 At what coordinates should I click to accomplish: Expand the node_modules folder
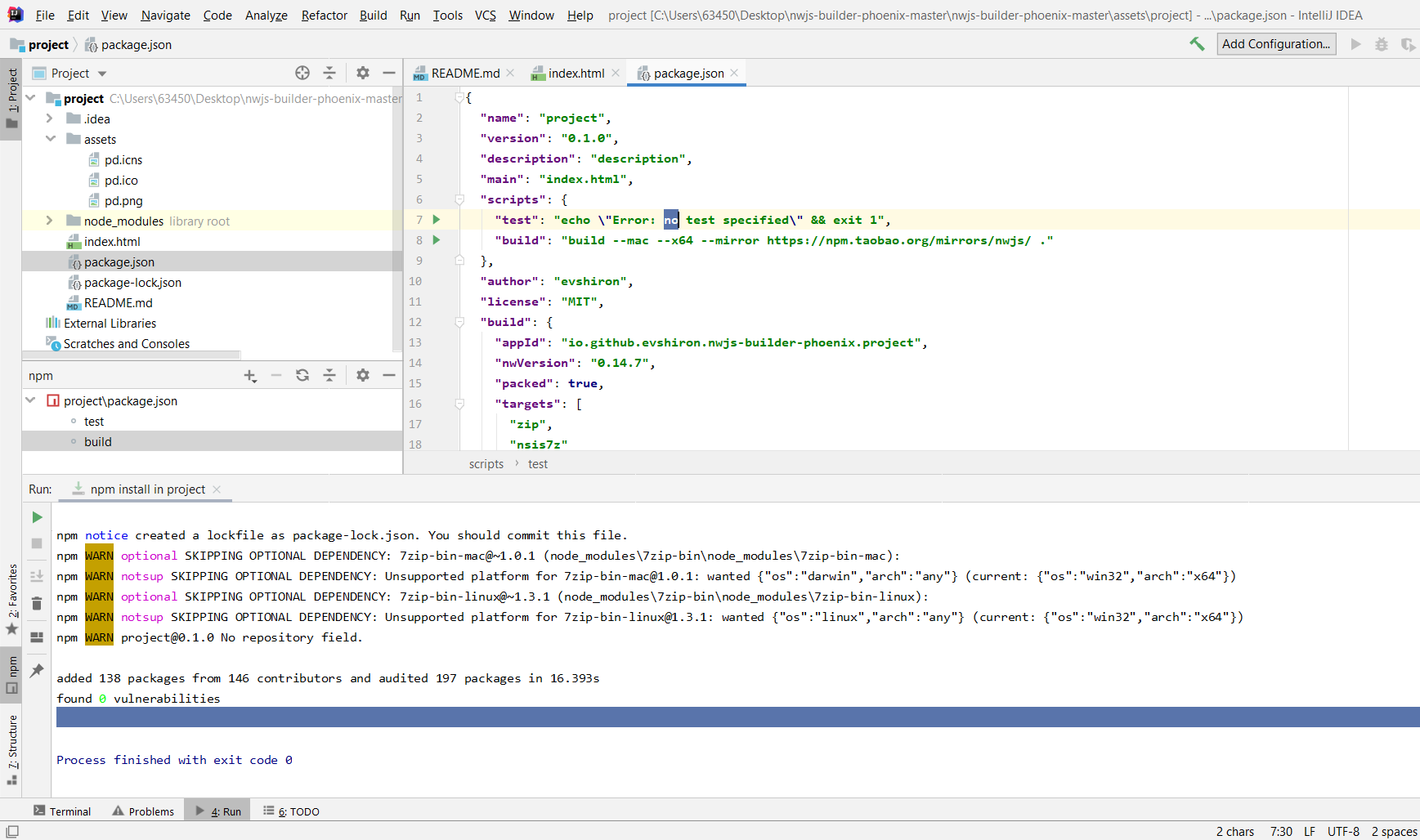tap(50, 221)
